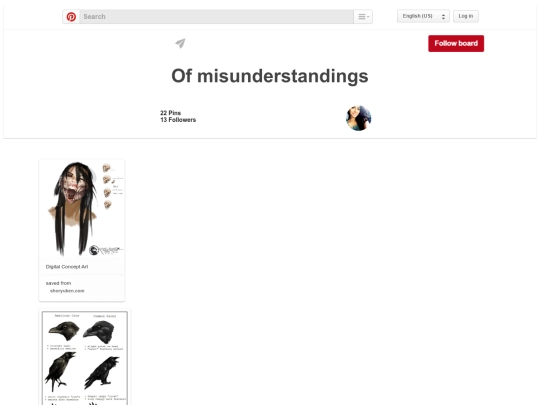This screenshot has height=405, width=540.
Task: Click the Mortal Kombat logo on concept art
Action: [94, 250]
